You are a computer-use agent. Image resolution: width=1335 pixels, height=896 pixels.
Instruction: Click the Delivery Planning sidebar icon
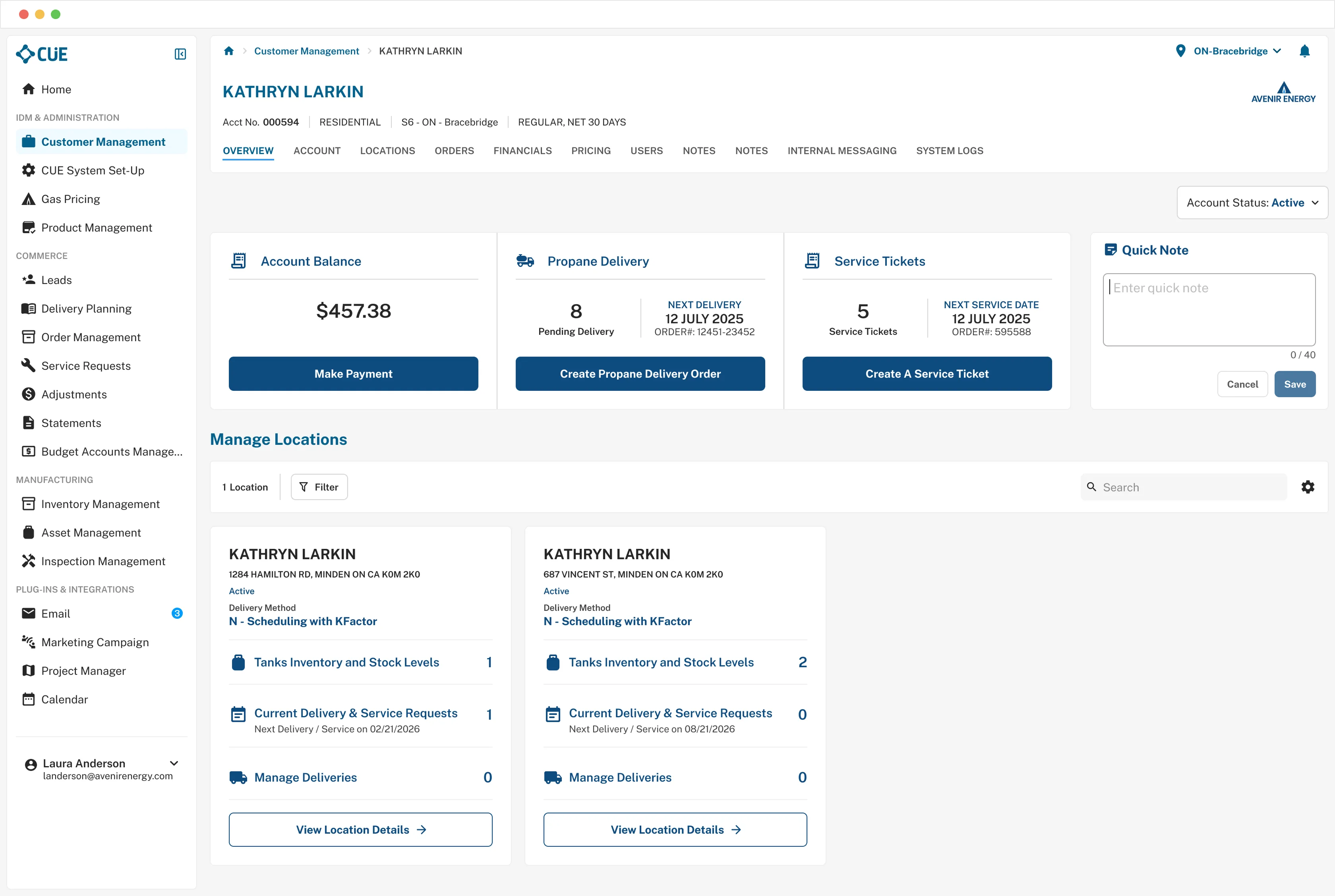tap(29, 309)
